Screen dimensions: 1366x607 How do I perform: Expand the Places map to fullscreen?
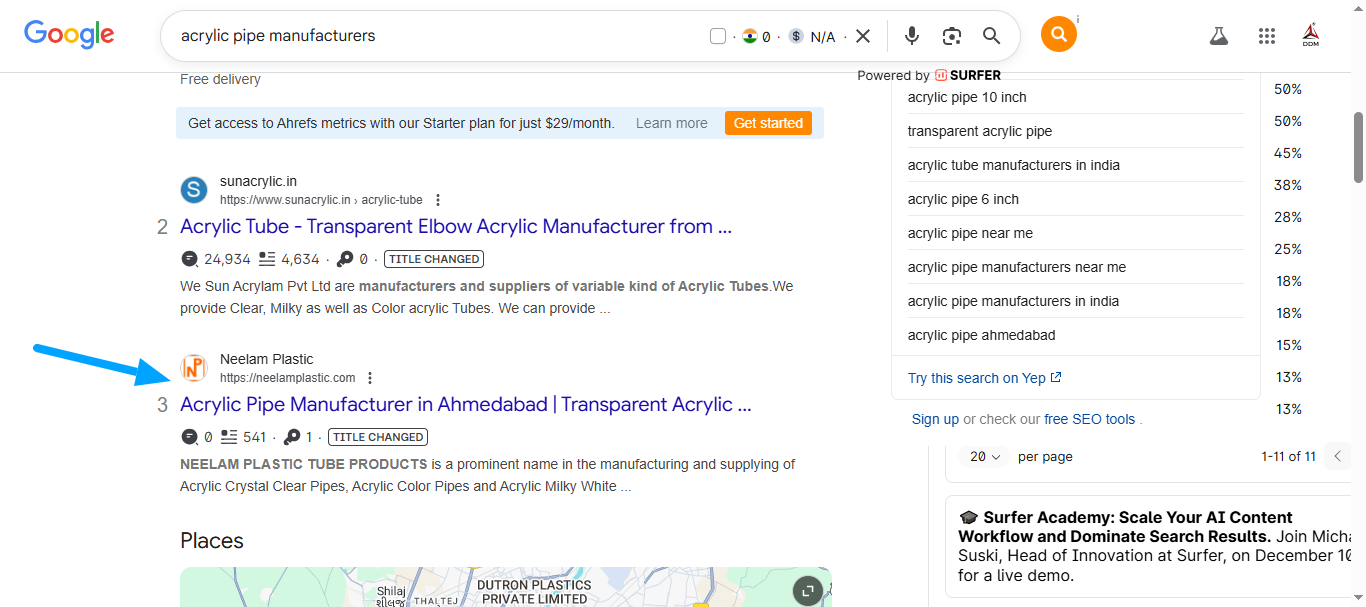[807, 590]
